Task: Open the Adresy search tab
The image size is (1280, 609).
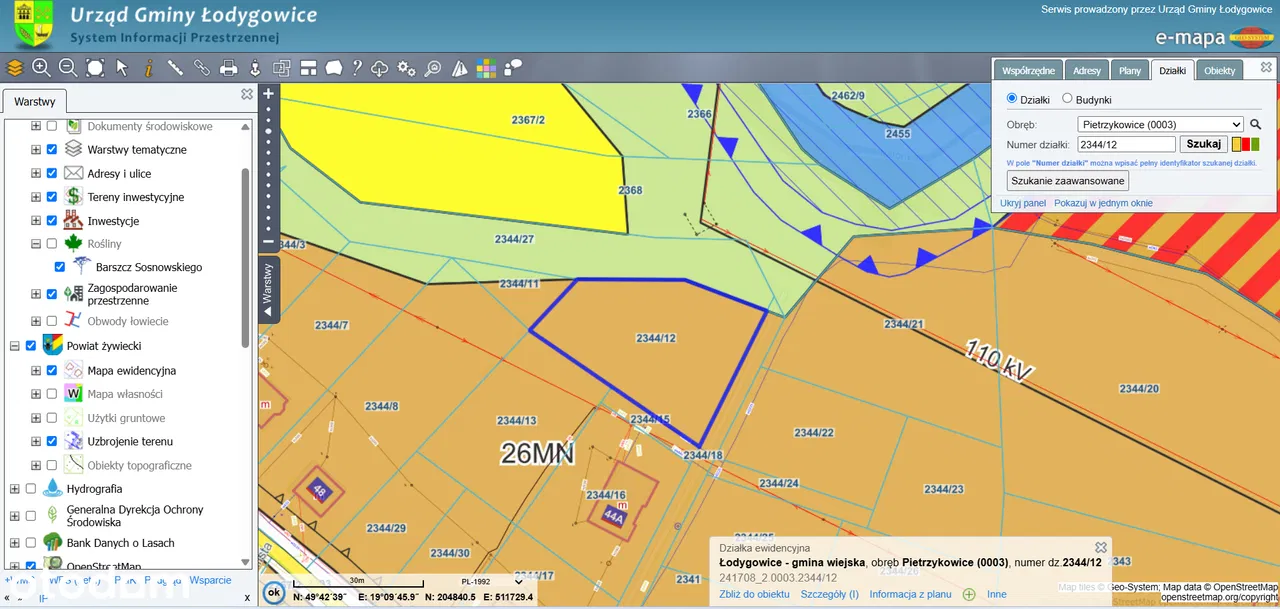Action: click(1087, 71)
